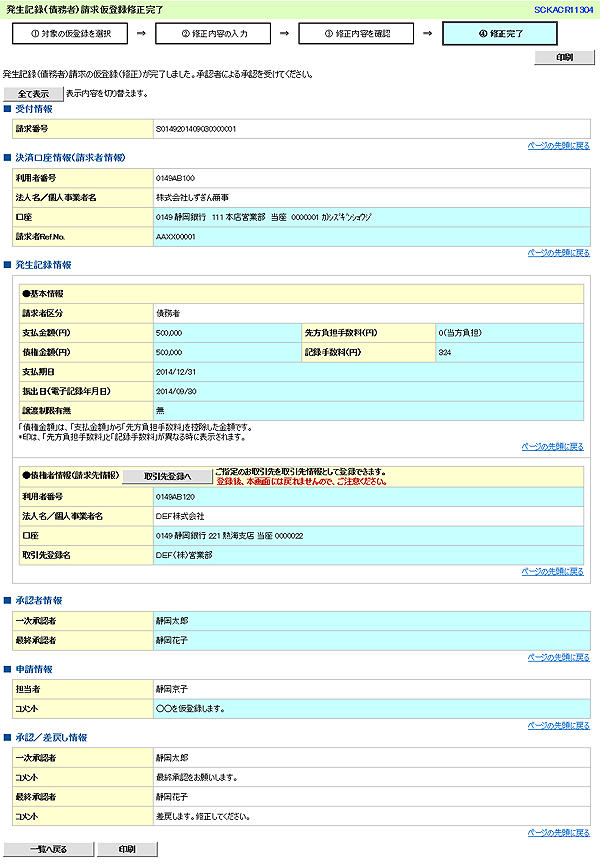Viewport: 600px width, 865px height.
Task: Click comment 最終承認をお願いします。
Action: tap(197, 778)
